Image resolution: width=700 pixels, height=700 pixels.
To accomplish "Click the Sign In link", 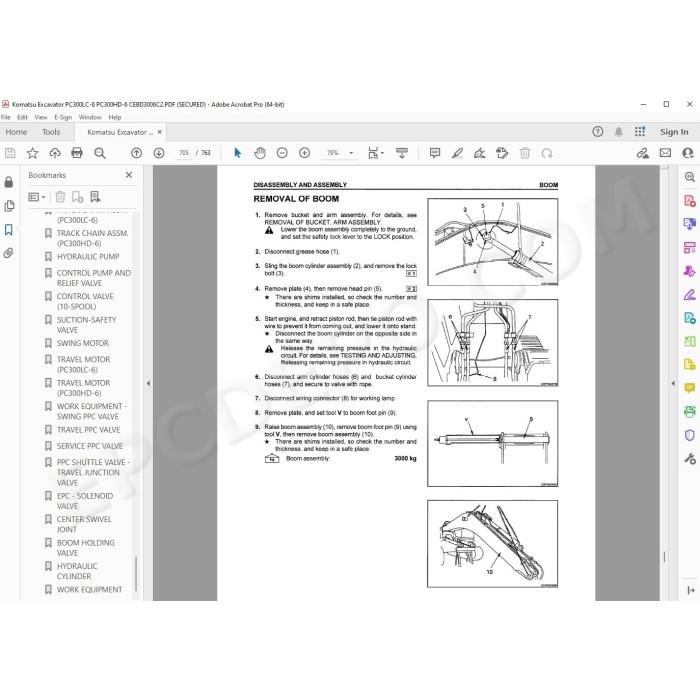I will coord(674,132).
